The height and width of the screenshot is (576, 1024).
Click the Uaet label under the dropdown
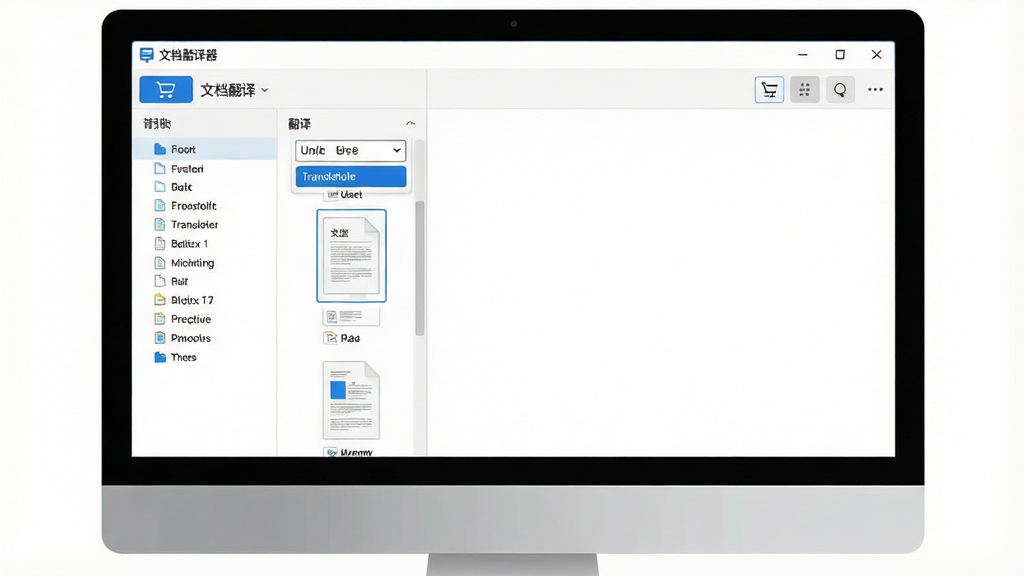pyautogui.click(x=351, y=195)
